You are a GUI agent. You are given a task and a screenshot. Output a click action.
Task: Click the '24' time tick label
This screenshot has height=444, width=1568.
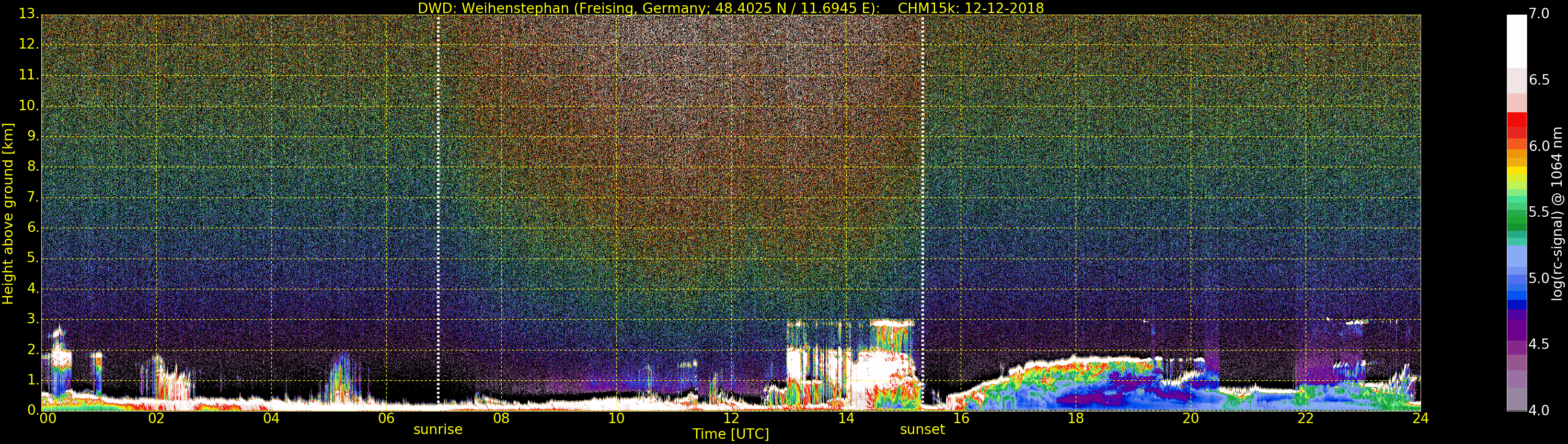point(1421,418)
